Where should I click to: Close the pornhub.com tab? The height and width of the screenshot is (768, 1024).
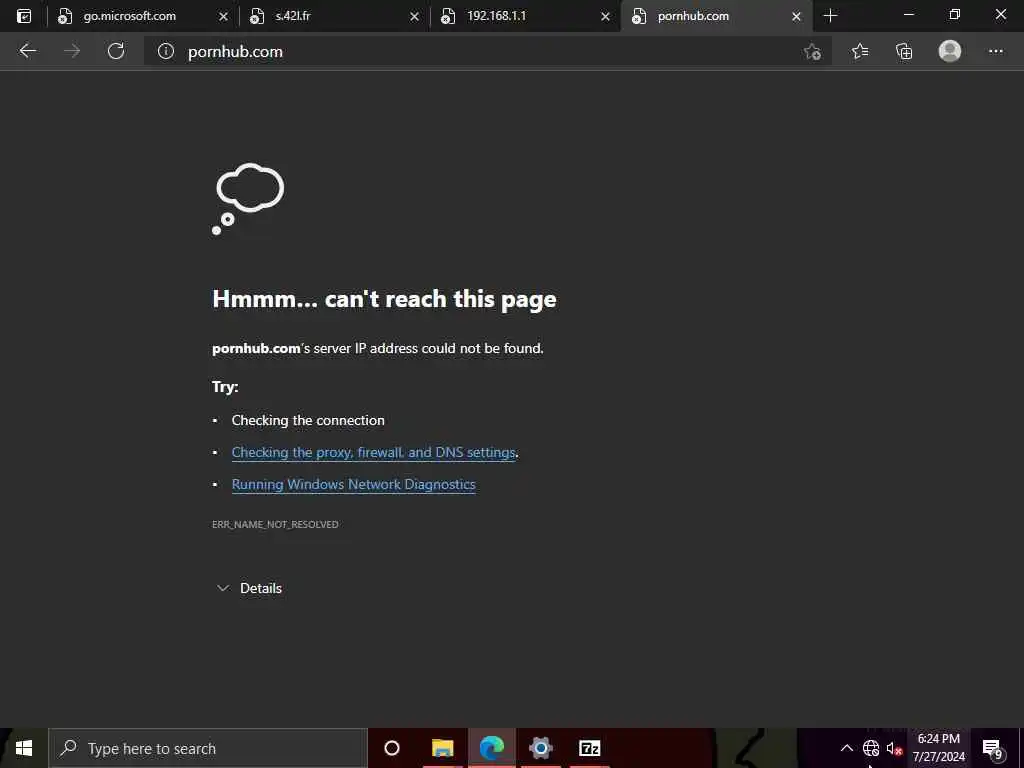(796, 16)
